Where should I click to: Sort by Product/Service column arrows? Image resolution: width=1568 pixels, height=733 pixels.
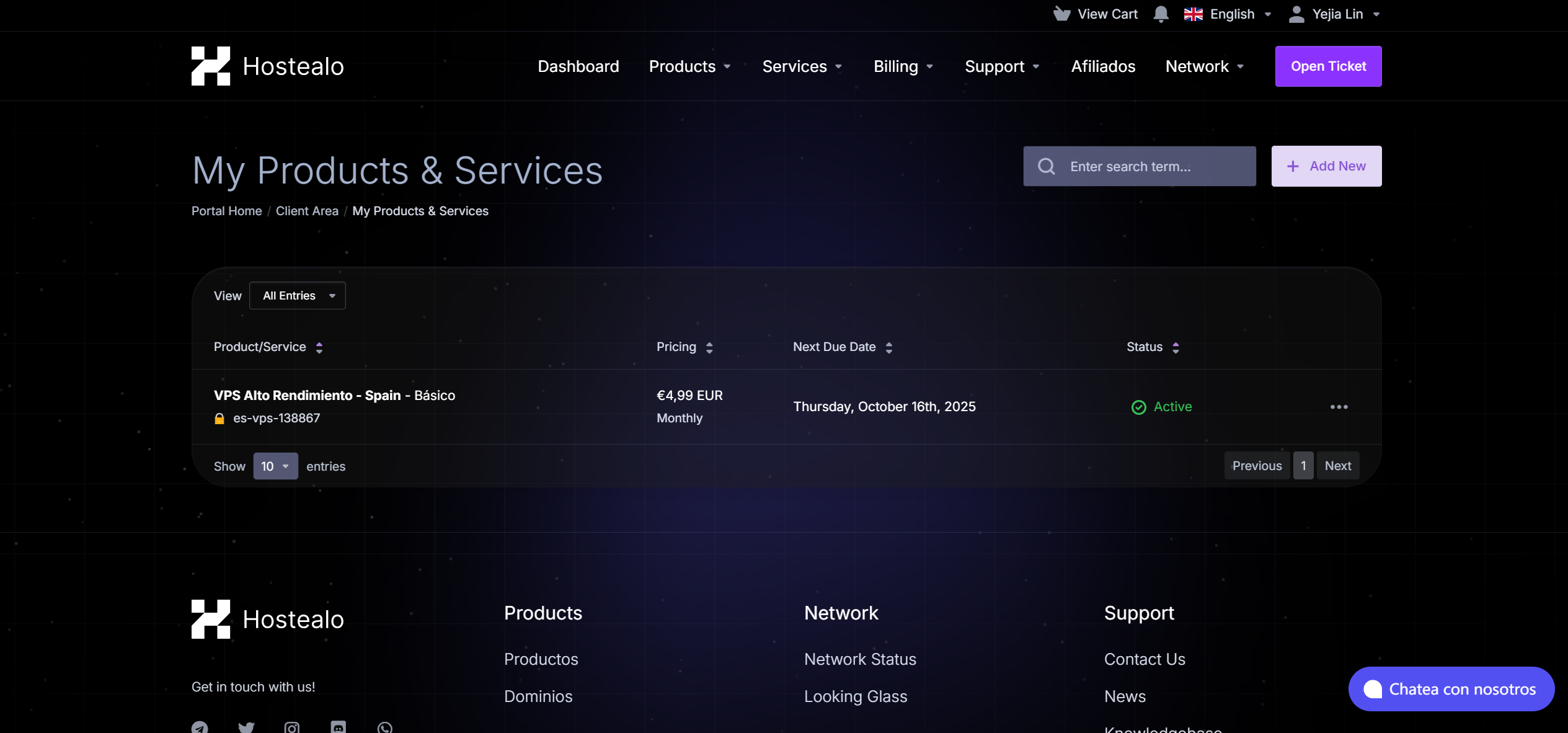(319, 347)
